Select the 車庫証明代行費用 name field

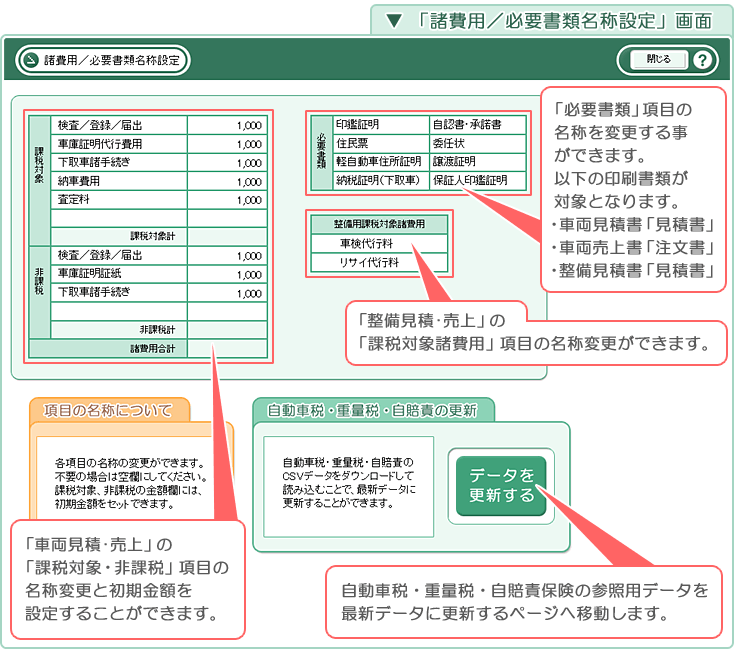click(119, 144)
